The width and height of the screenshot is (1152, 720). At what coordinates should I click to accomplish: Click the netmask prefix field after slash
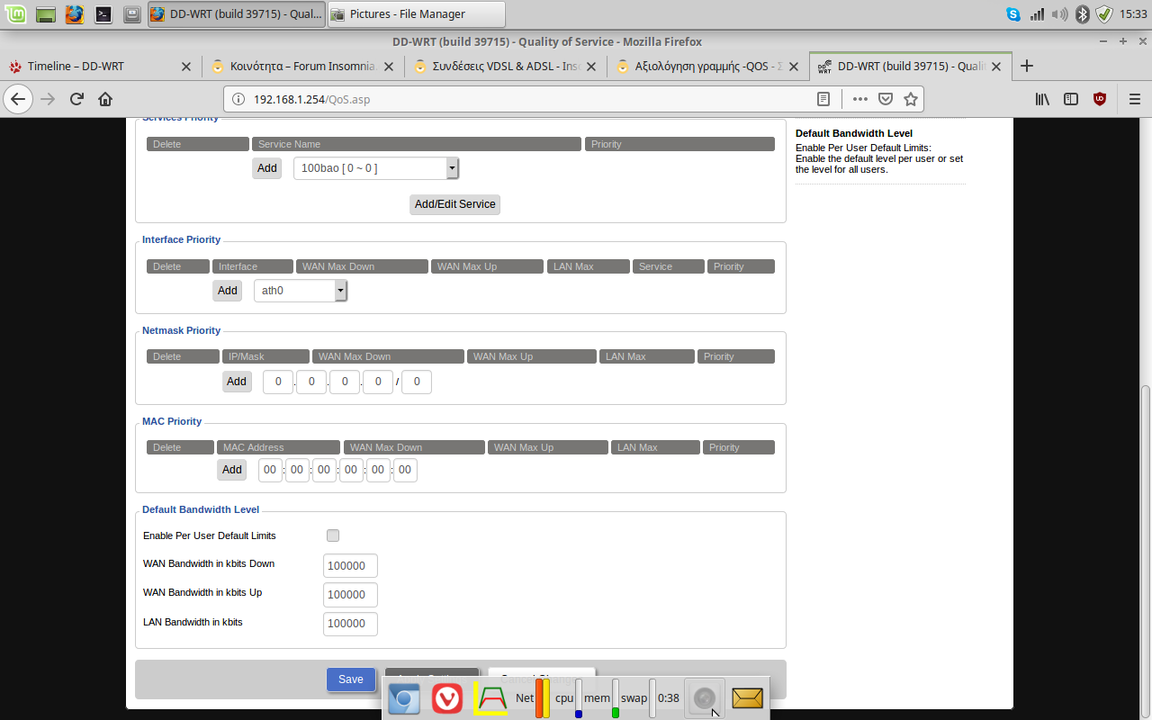pyautogui.click(x=417, y=381)
